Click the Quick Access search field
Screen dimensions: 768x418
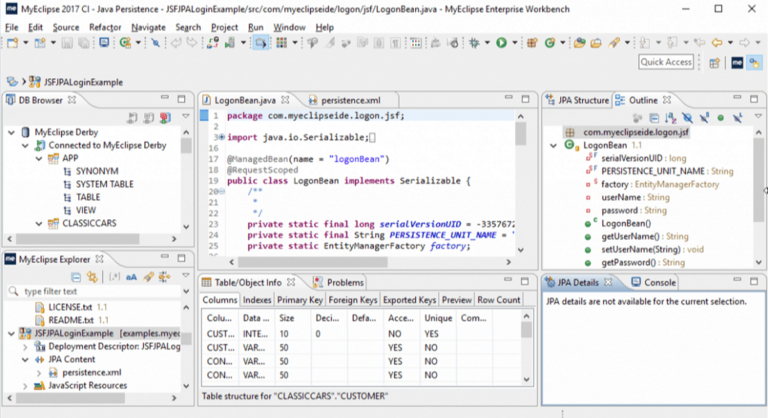pos(666,62)
